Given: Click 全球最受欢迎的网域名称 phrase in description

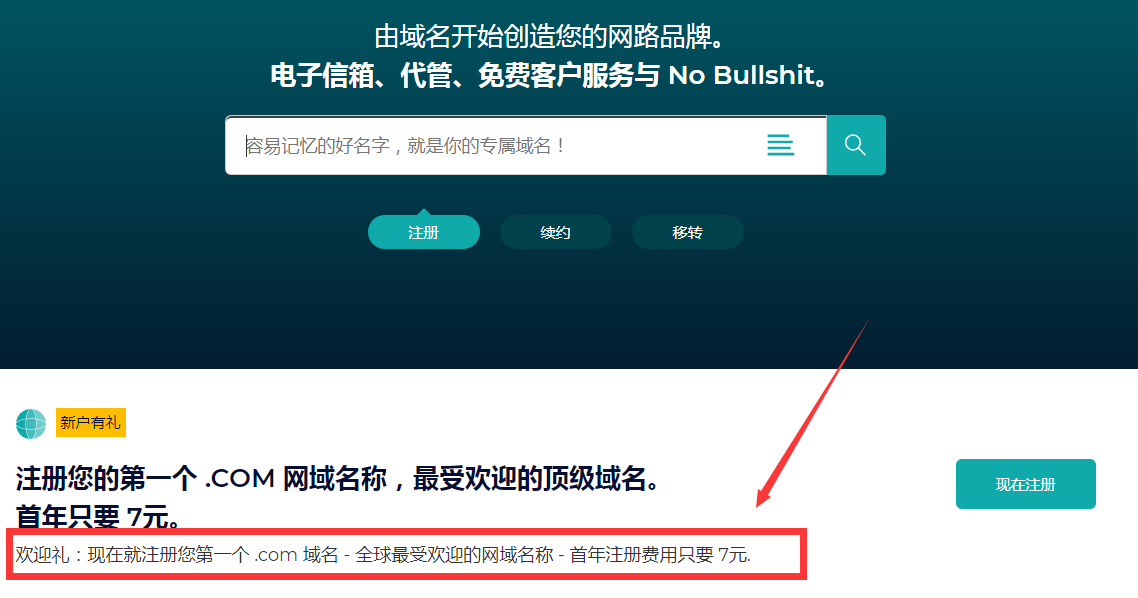Looking at the screenshot, I should [454, 555].
